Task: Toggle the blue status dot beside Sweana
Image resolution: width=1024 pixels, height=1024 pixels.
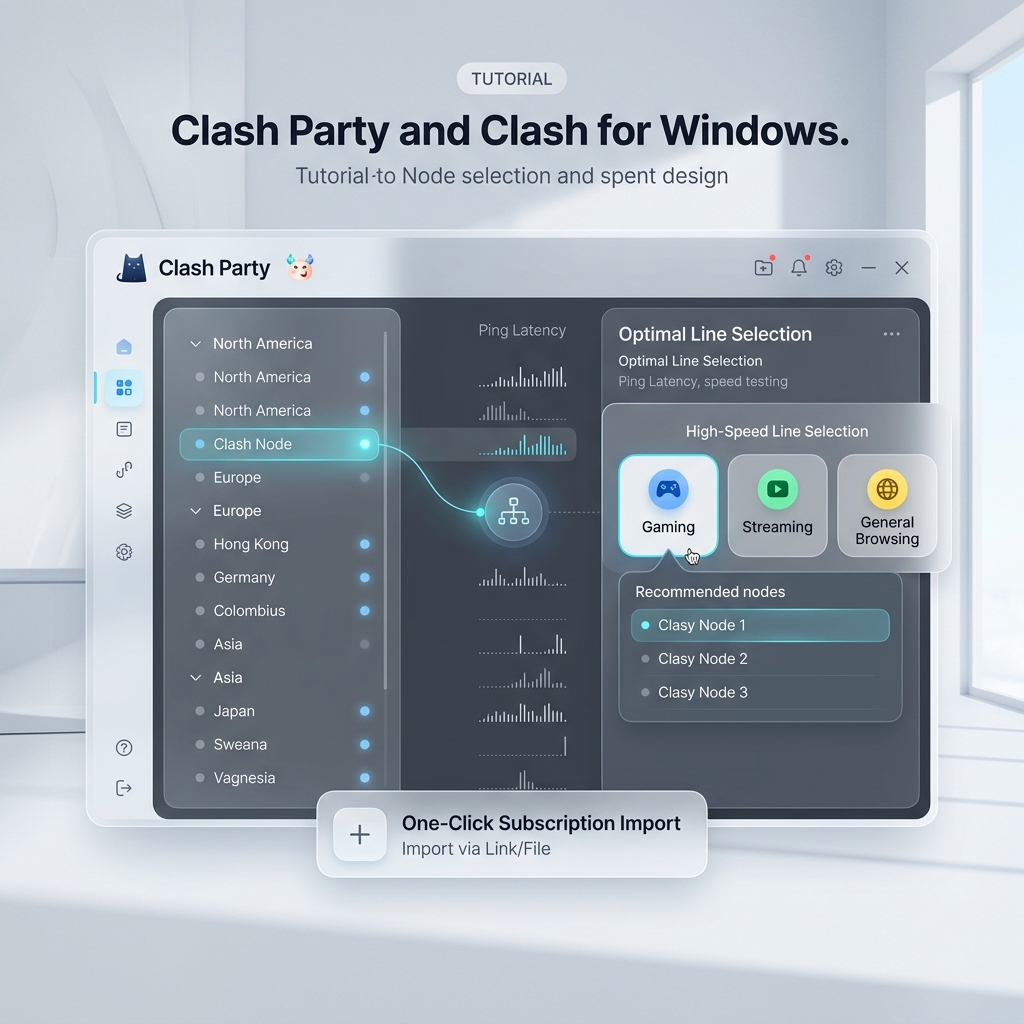Action: 364,744
